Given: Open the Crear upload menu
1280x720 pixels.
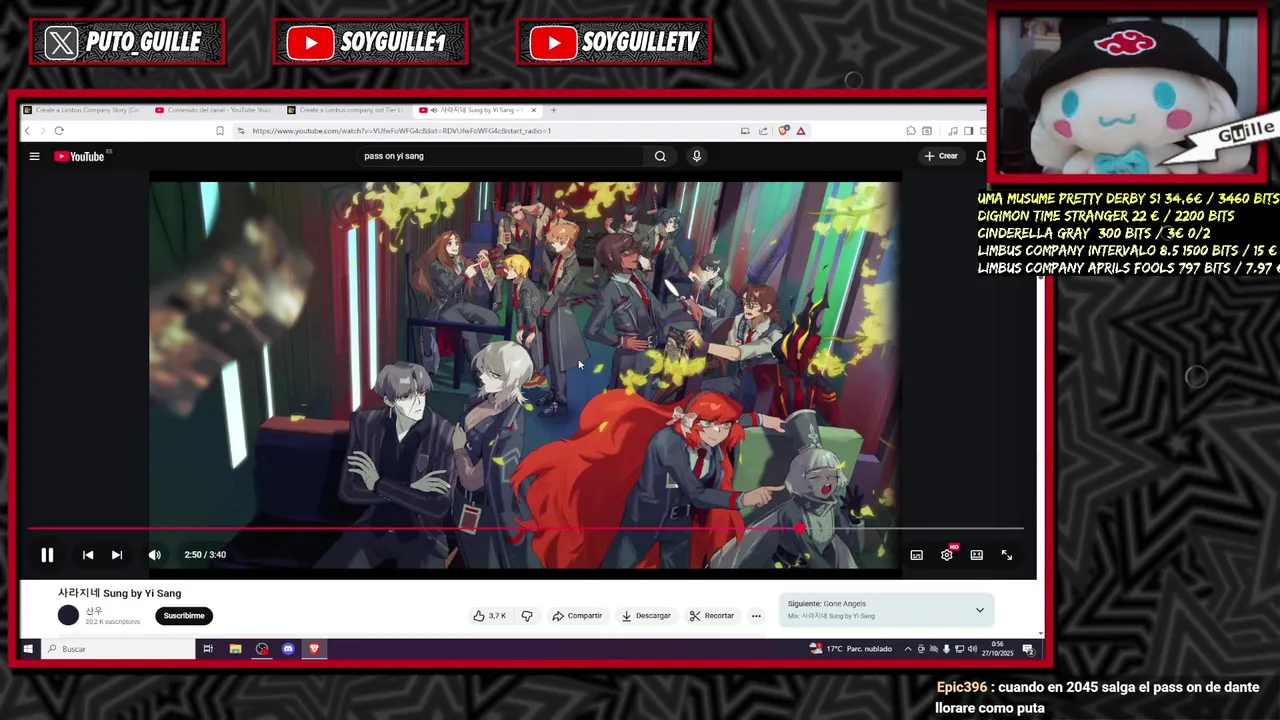Looking at the screenshot, I should [941, 156].
